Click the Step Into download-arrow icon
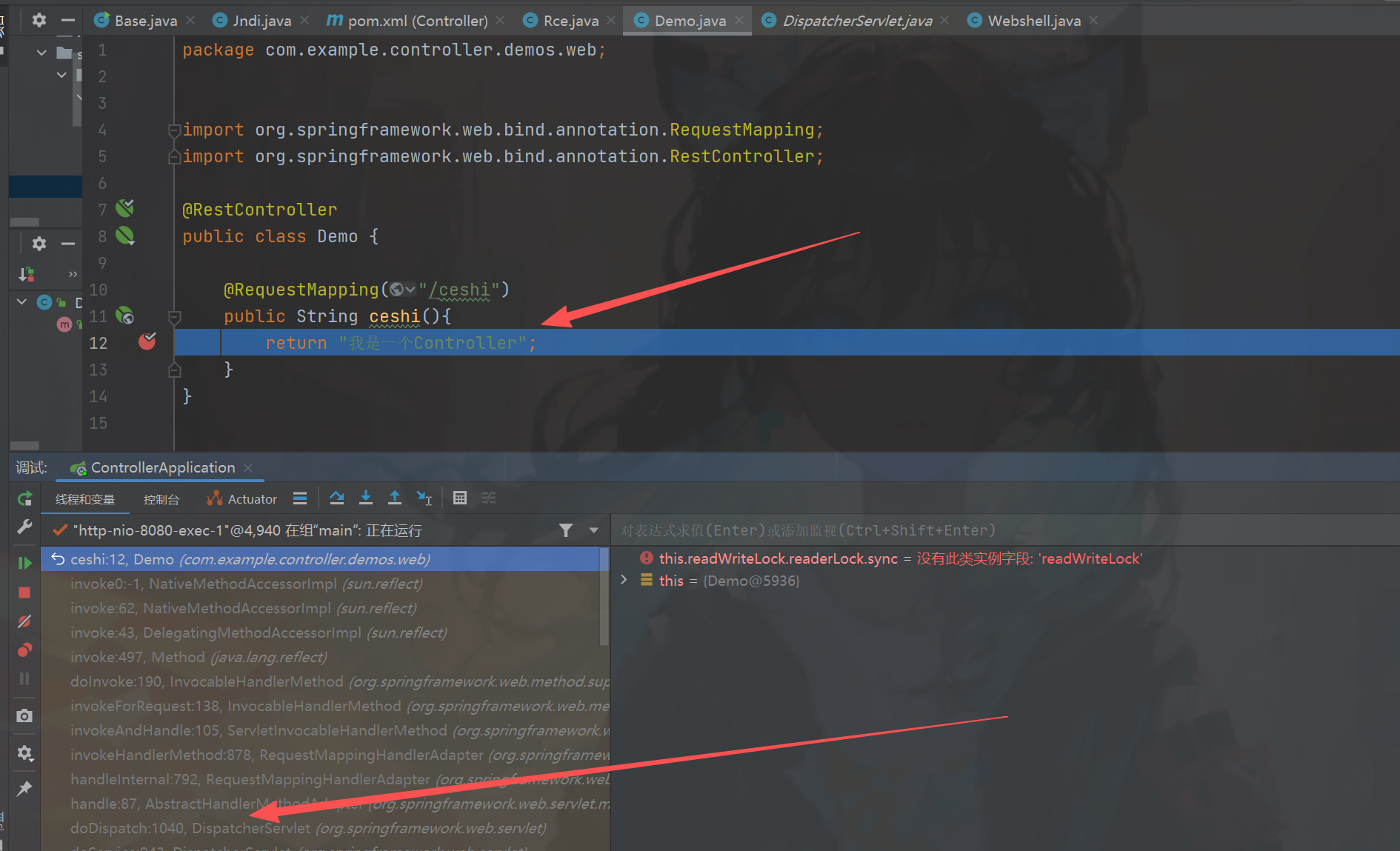 pyautogui.click(x=366, y=498)
